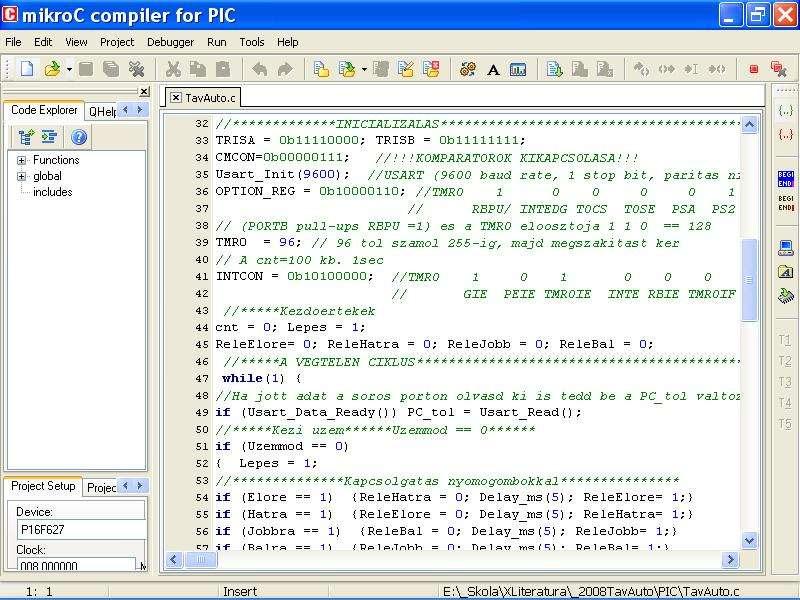Click the T1 template button in right sidebar
800x600 pixels.
(785, 339)
